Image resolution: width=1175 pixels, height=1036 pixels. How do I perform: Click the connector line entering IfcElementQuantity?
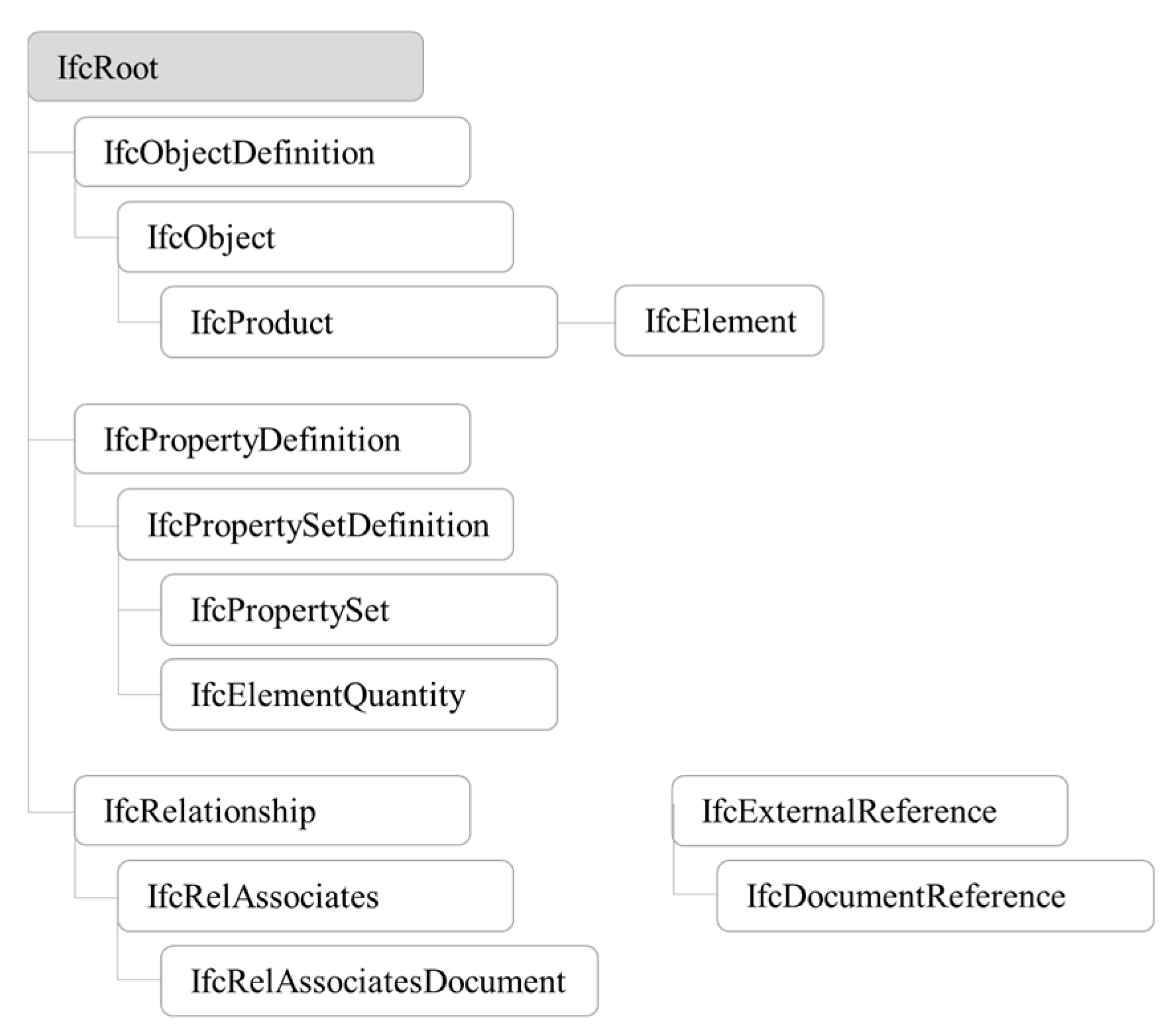tap(140, 695)
